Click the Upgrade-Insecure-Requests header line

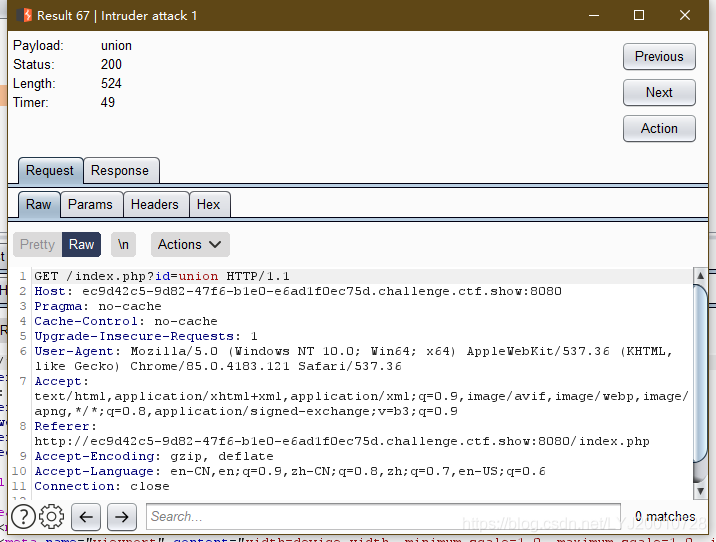click(x=146, y=336)
